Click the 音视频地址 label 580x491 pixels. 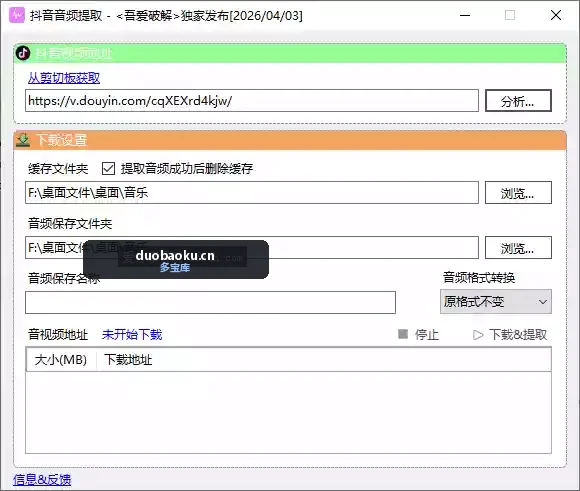[x=58, y=334]
